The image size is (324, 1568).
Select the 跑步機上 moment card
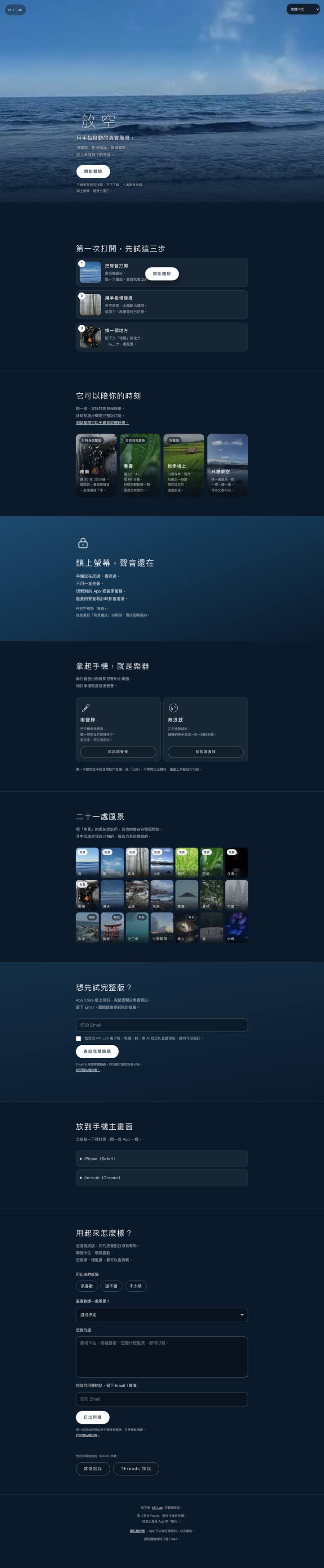[184, 465]
